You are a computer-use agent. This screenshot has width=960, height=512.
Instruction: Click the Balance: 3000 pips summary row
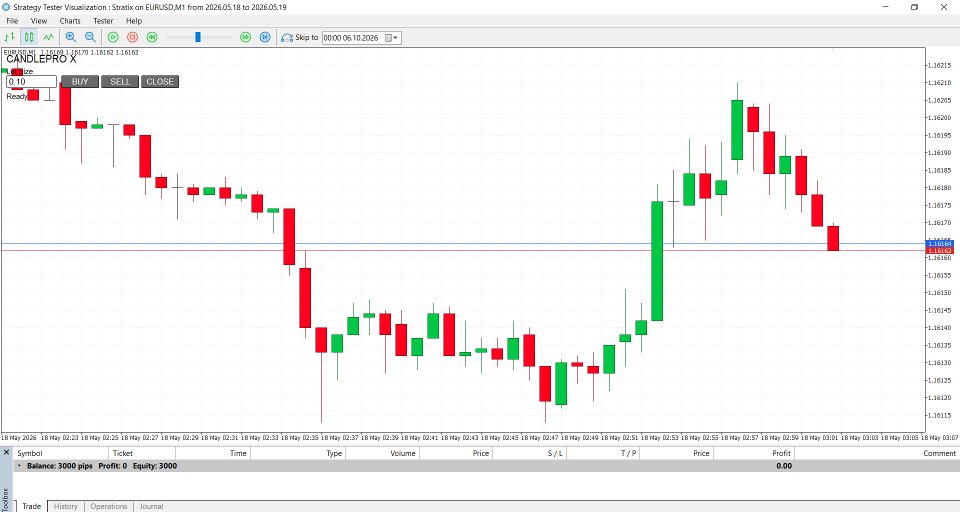(x=486, y=465)
